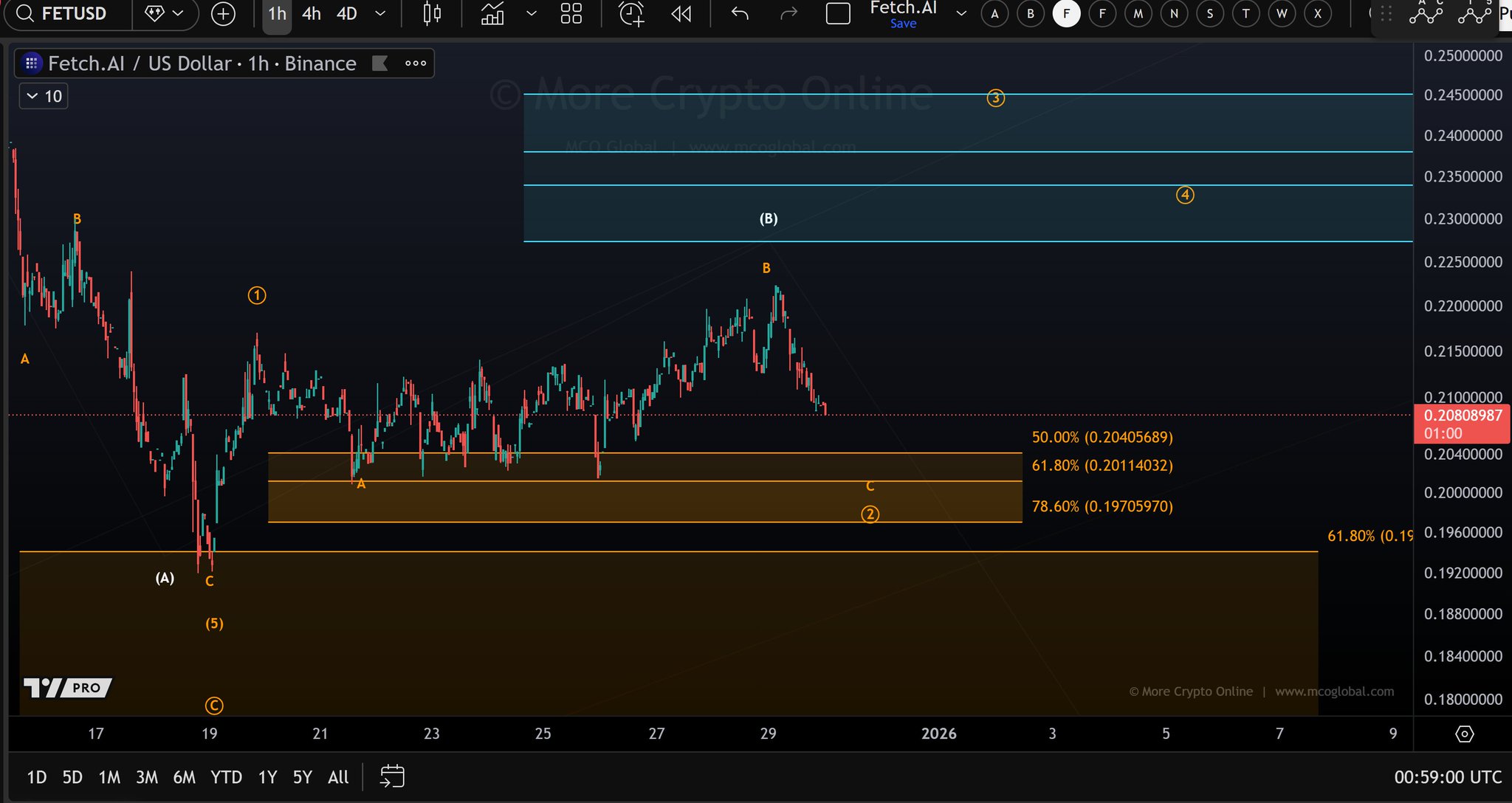Expand the Fetch.AI layout name dropdown
The width and height of the screenshot is (1512, 803).
click(x=961, y=13)
